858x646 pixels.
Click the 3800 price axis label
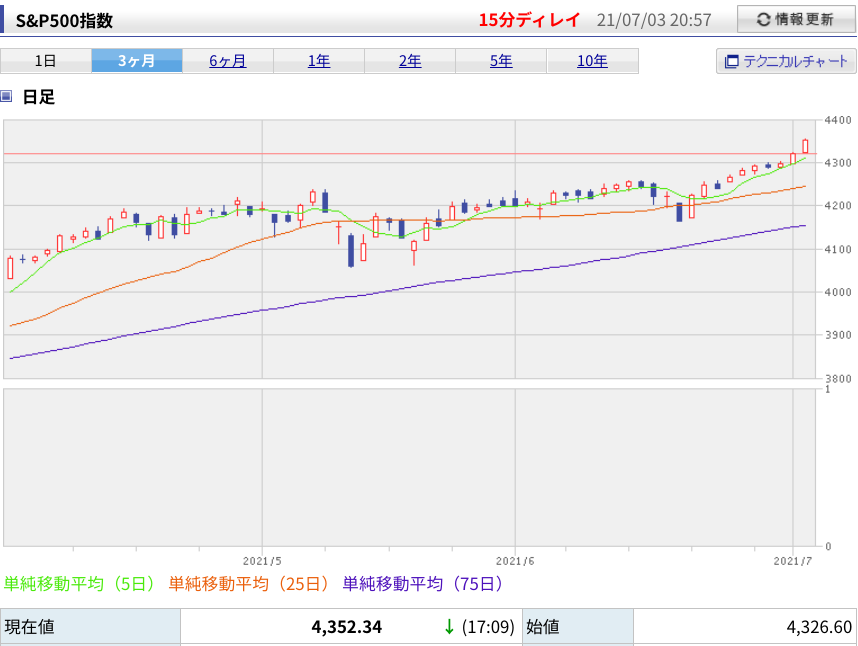(838, 379)
